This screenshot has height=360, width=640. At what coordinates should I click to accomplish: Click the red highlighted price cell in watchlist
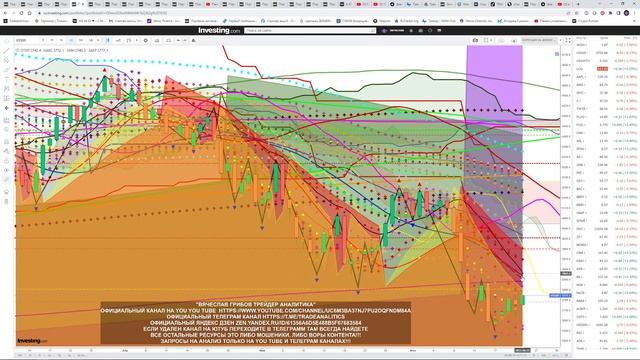602,69
